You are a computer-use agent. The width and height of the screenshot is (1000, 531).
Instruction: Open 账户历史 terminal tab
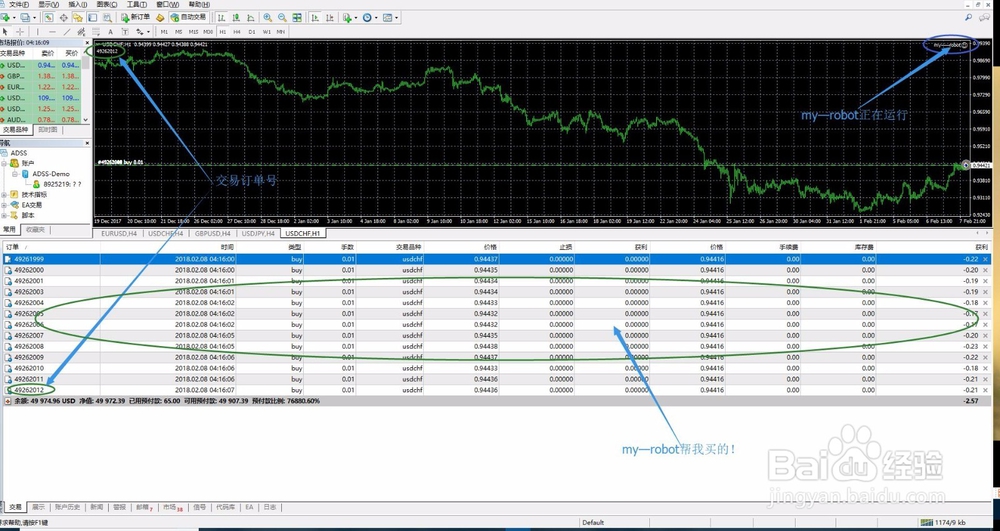point(67,507)
